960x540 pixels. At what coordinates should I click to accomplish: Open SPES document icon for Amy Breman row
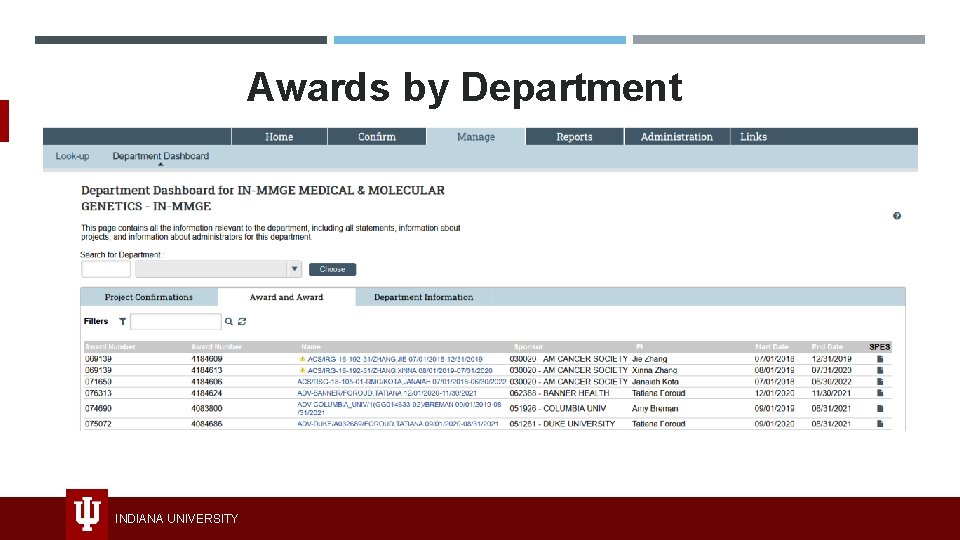click(x=880, y=408)
